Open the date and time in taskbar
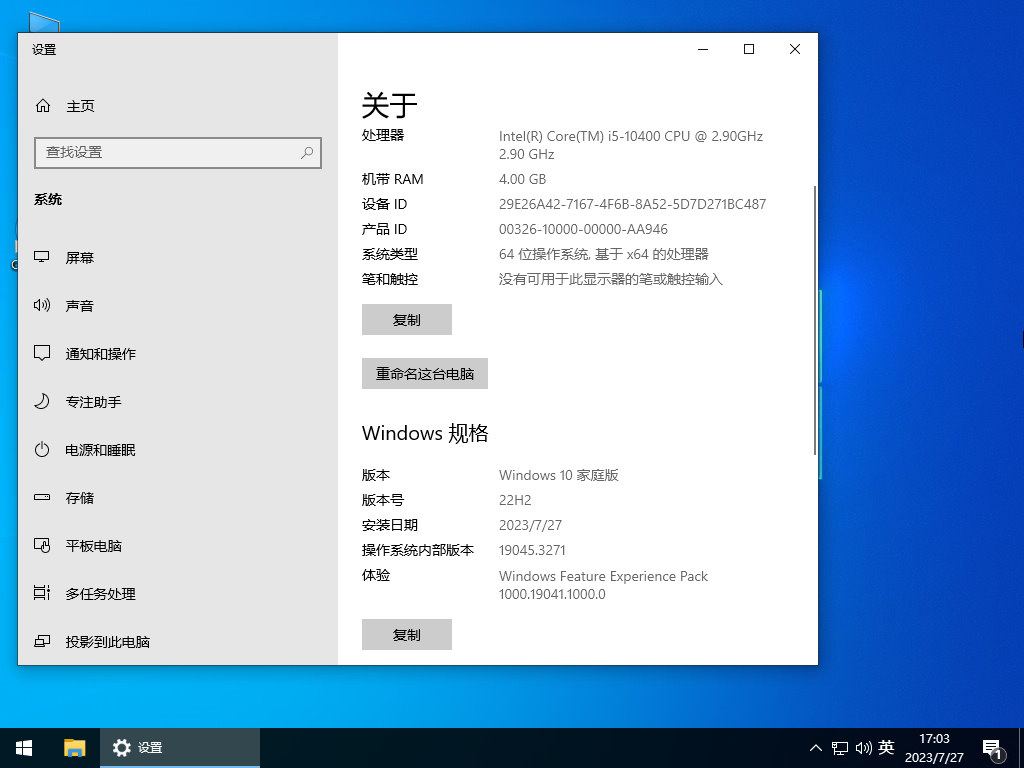1024x768 pixels. 934,747
